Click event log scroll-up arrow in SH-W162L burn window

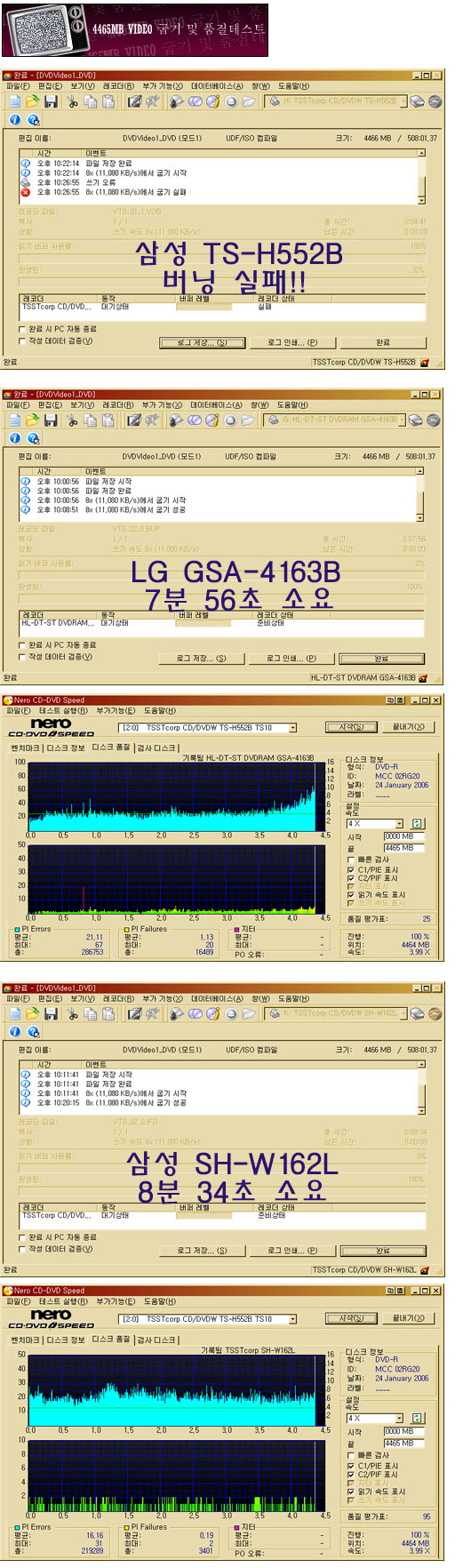coord(421,1065)
